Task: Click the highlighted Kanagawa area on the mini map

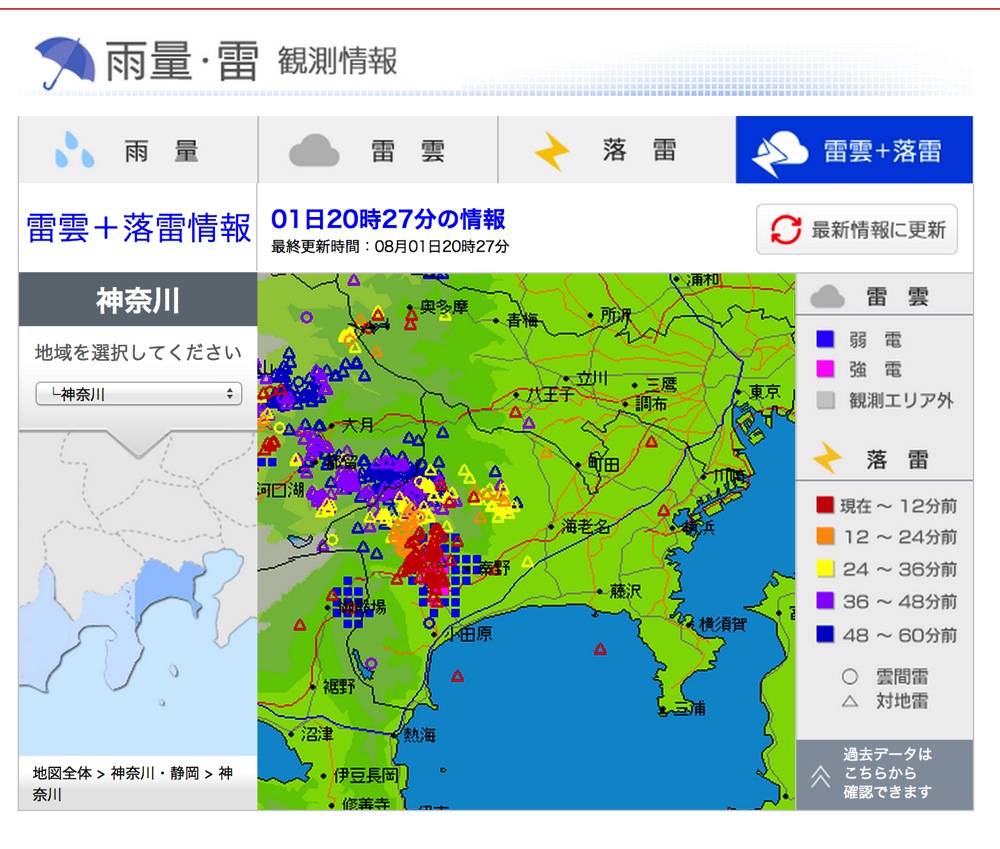Action: point(158,587)
